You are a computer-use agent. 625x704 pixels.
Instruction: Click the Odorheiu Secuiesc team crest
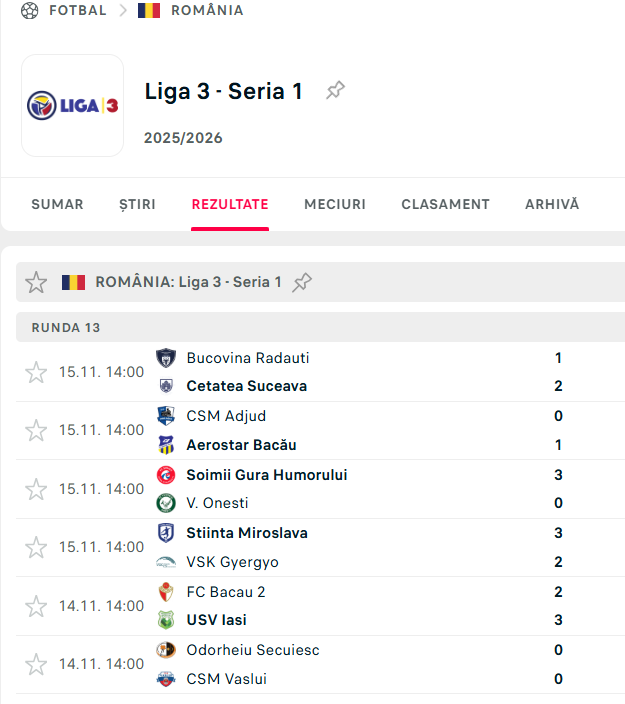166,650
